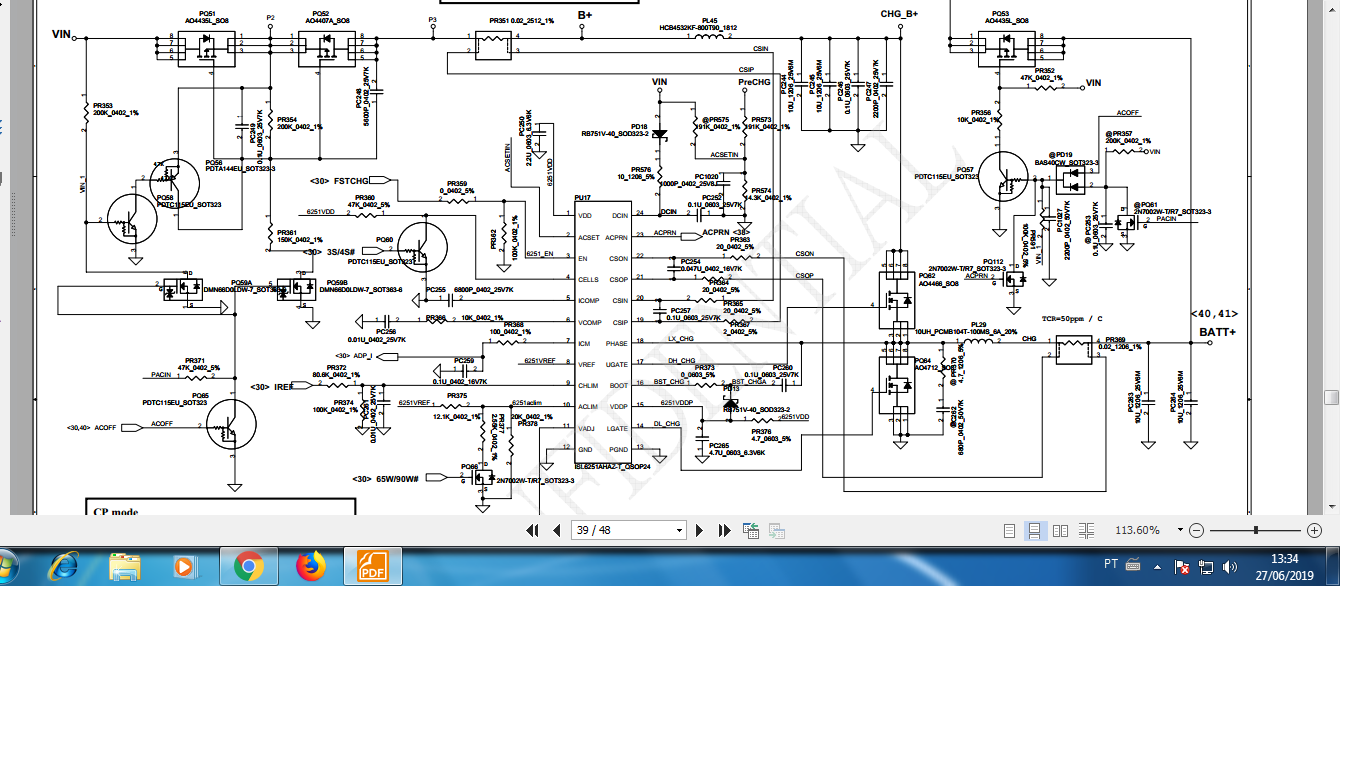
Task: Open the volume speaker tray icon
Action: click(x=1229, y=567)
